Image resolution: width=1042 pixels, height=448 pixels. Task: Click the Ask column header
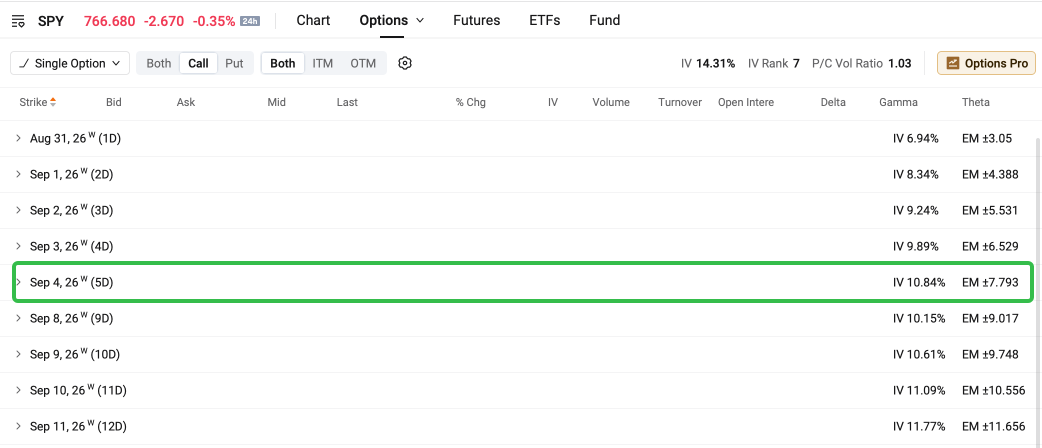[x=186, y=102]
